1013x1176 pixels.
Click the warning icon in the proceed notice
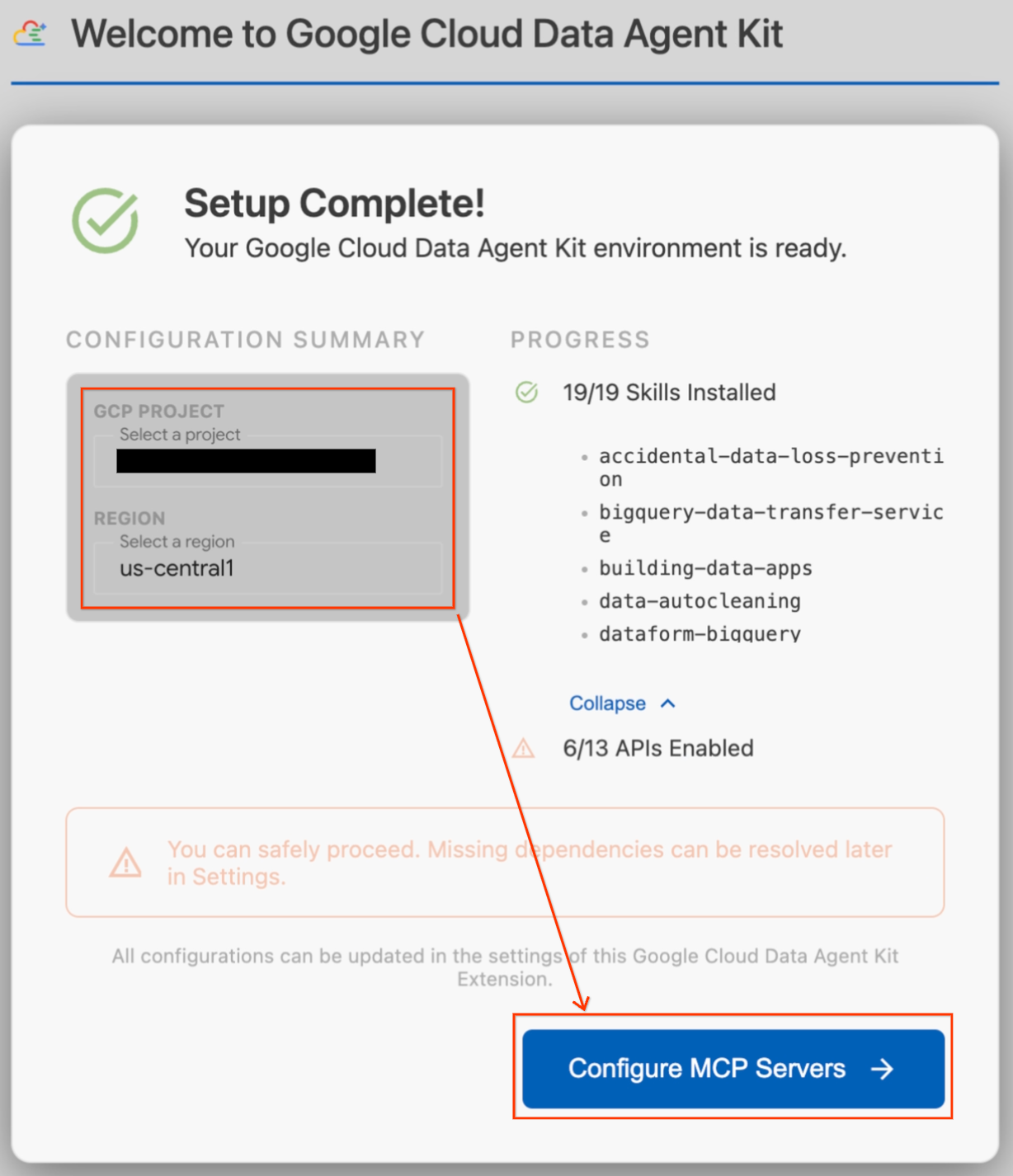point(125,863)
